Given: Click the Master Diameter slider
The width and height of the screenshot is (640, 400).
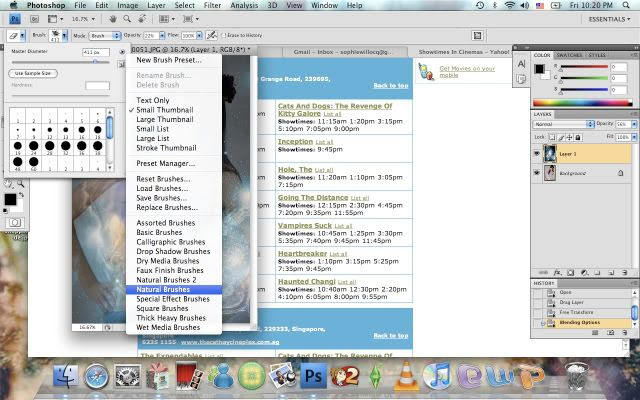Looking at the screenshot, I should tap(61, 62).
